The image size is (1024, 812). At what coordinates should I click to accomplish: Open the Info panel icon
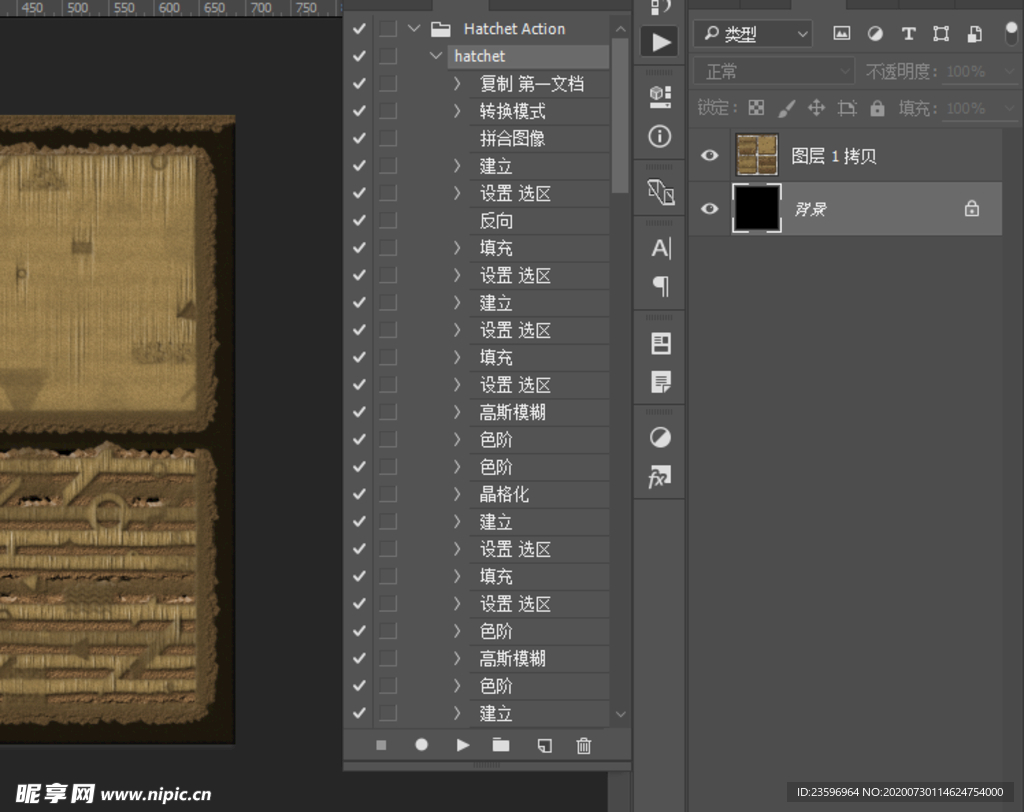coord(660,136)
